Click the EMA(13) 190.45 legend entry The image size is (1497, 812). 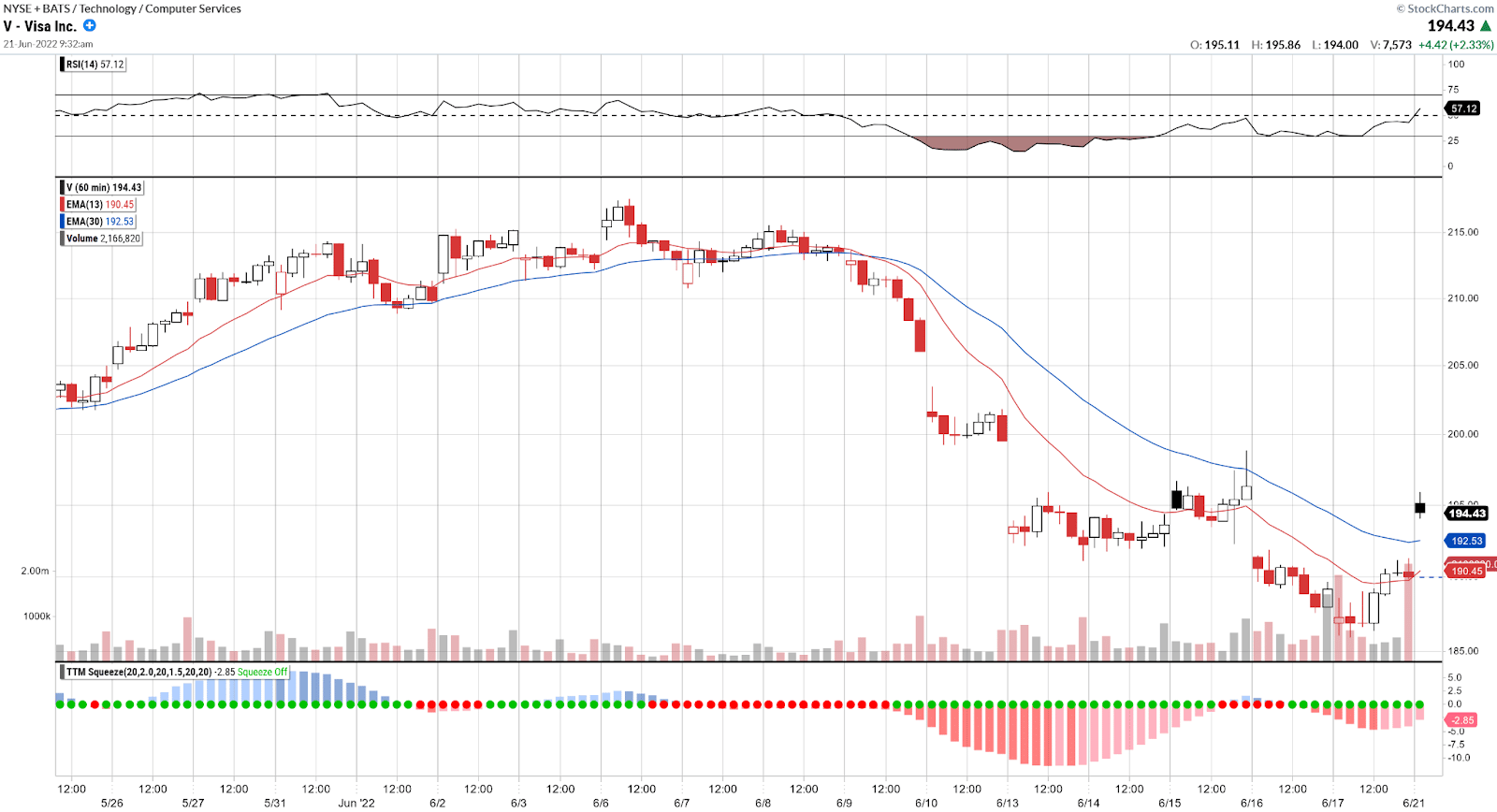(99, 205)
